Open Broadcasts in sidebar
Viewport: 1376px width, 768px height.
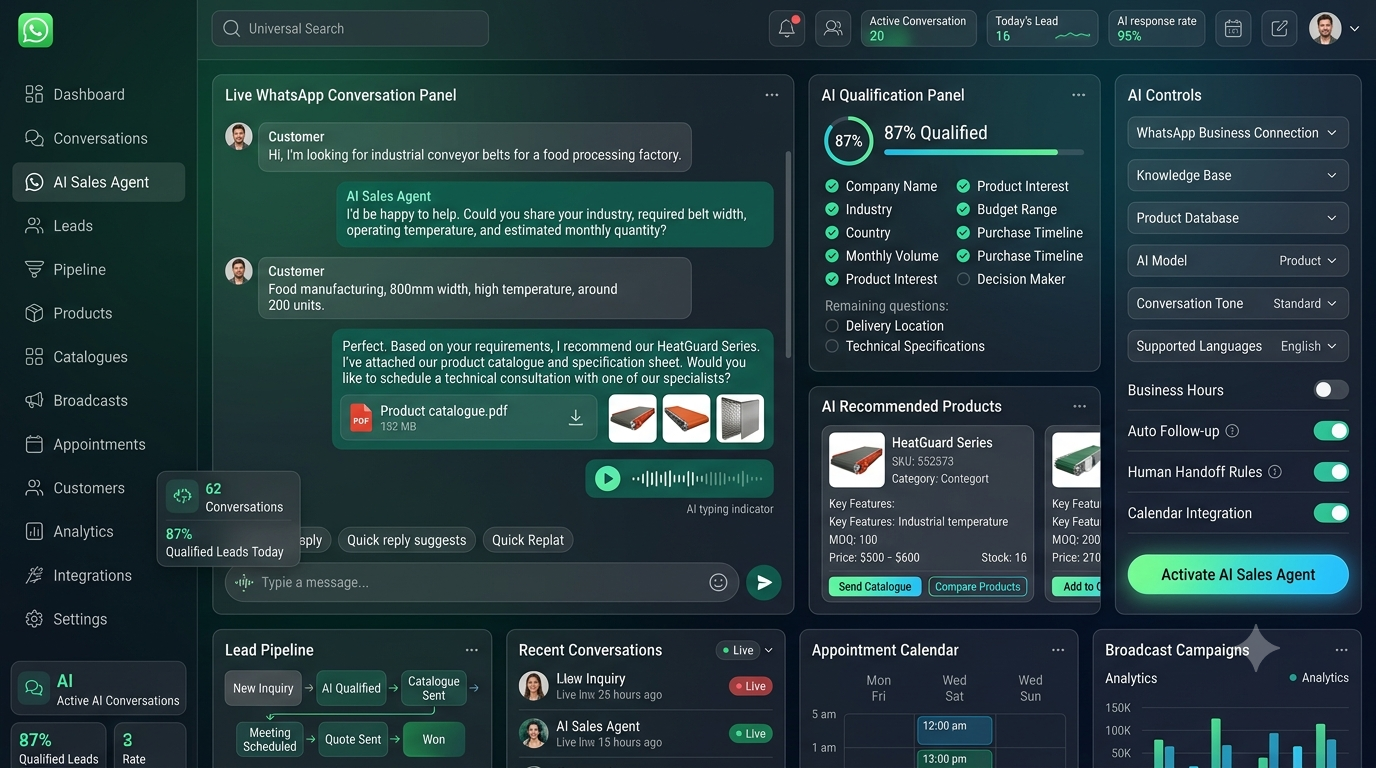(x=98, y=400)
